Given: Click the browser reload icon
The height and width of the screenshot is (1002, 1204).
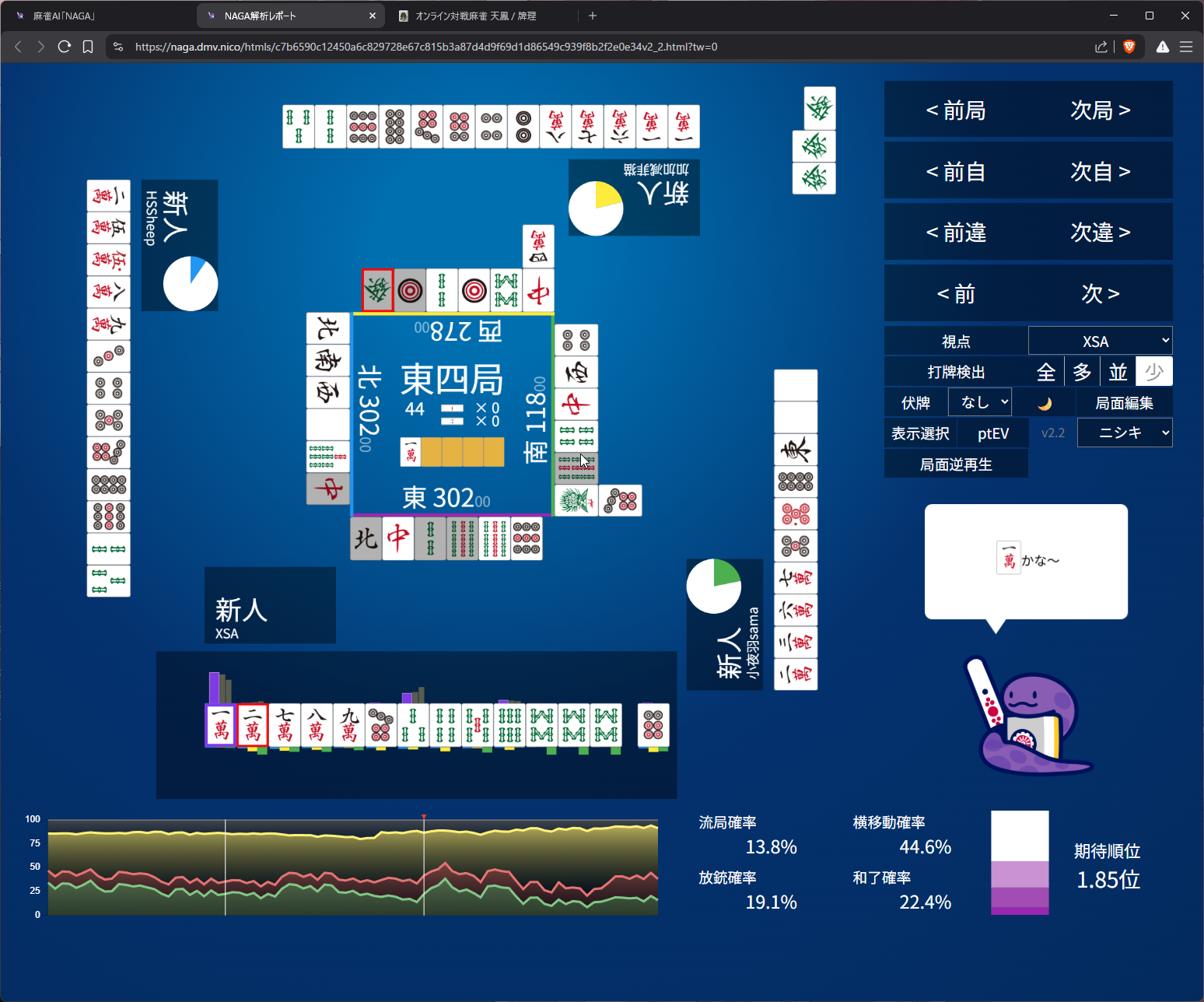Looking at the screenshot, I should point(65,47).
